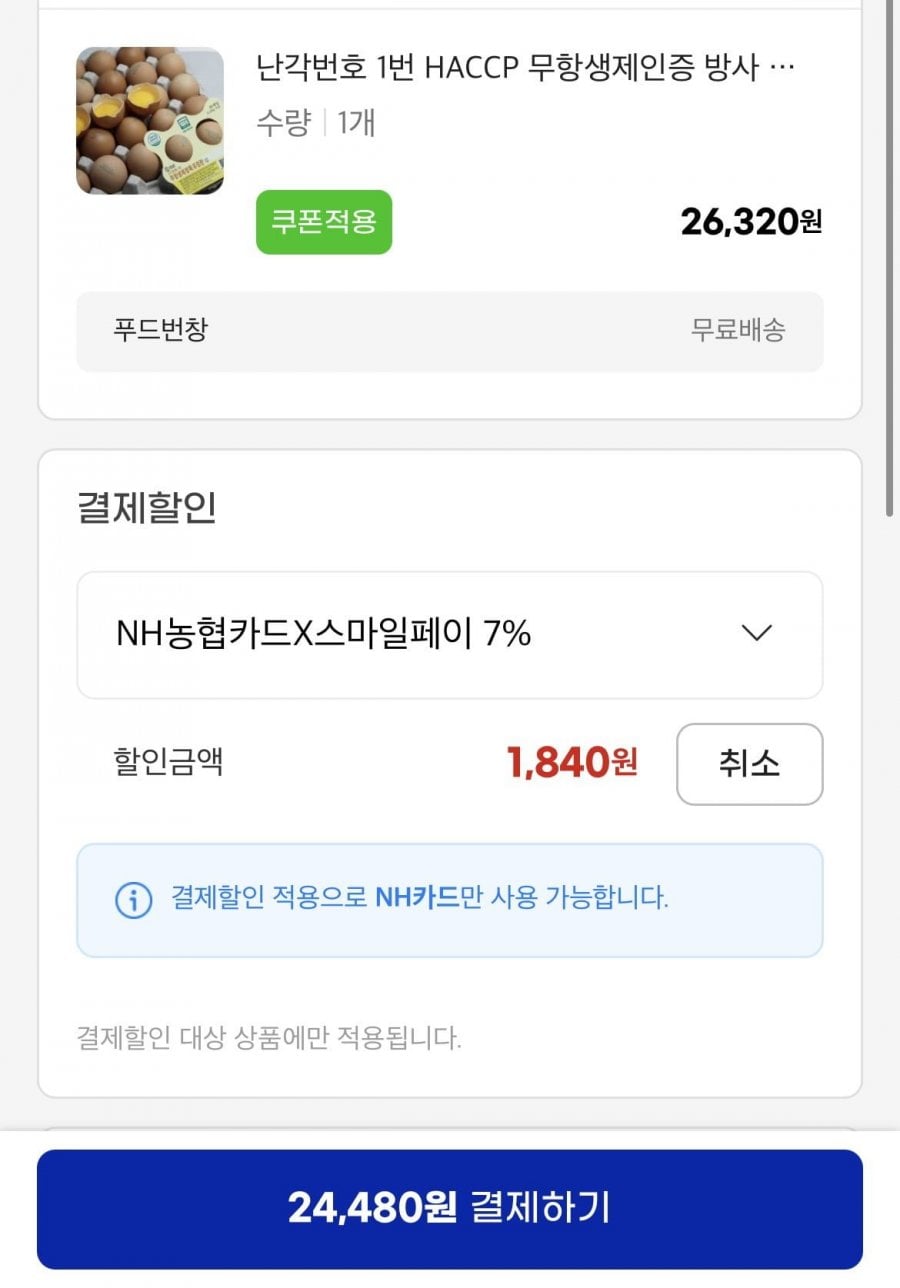
Task: Expand the payment discount chevron arrow
Action: [x=757, y=633]
